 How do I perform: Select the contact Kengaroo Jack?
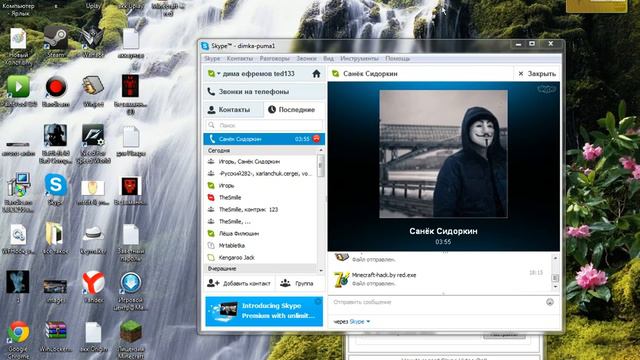260,258
